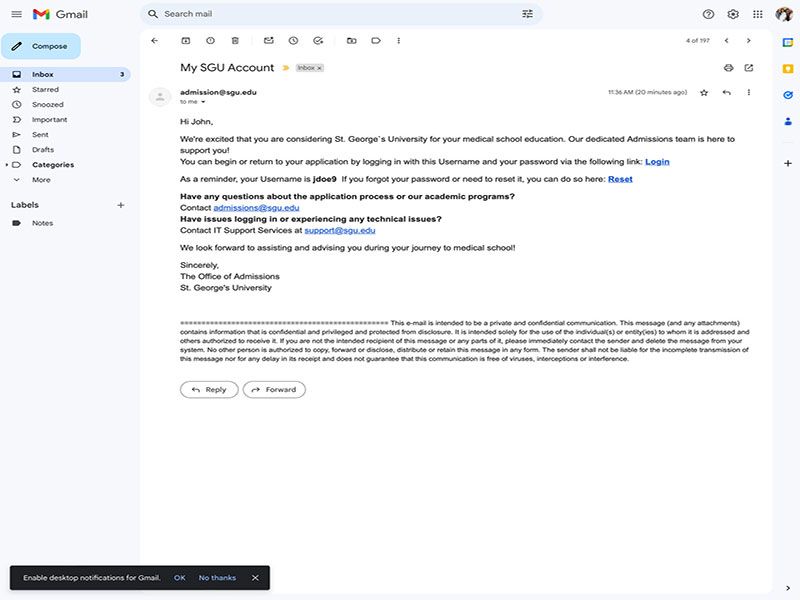This screenshot has width=800, height=600.
Task: Snooze this email
Action: [292, 42]
